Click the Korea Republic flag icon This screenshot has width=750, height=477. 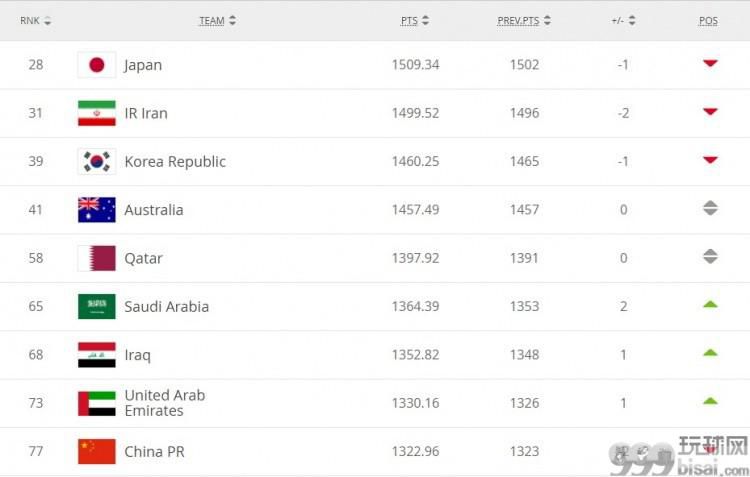[x=97, y=161]
